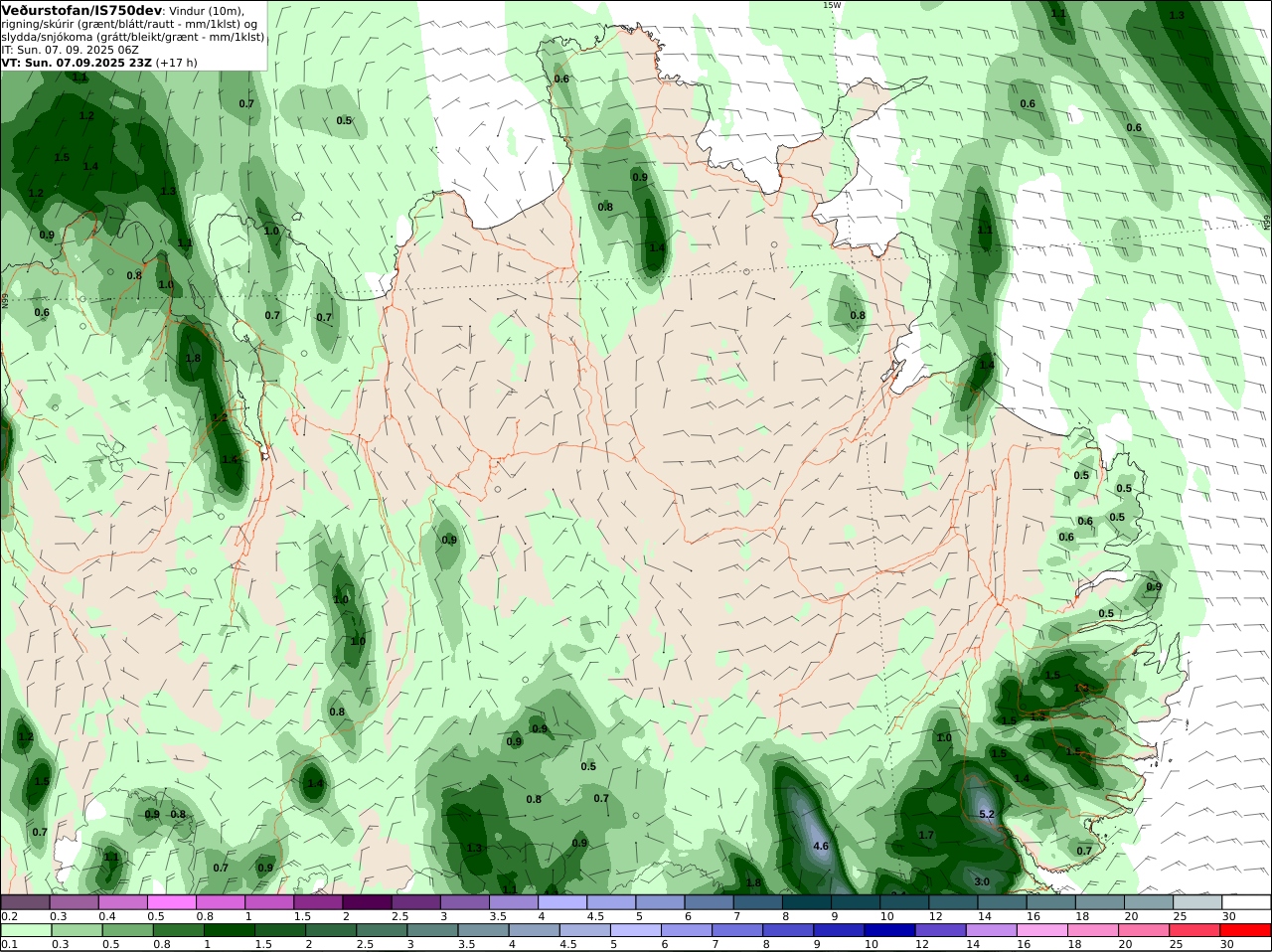Click the 1.7 precipitation value on the map
Viewport: 1272px width, 952px height.
click(926, 835)
